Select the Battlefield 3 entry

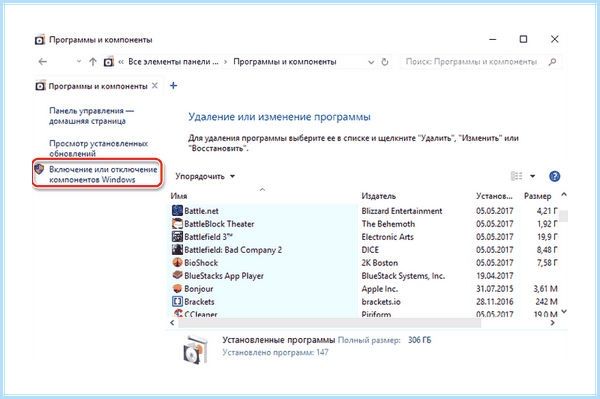209,237
